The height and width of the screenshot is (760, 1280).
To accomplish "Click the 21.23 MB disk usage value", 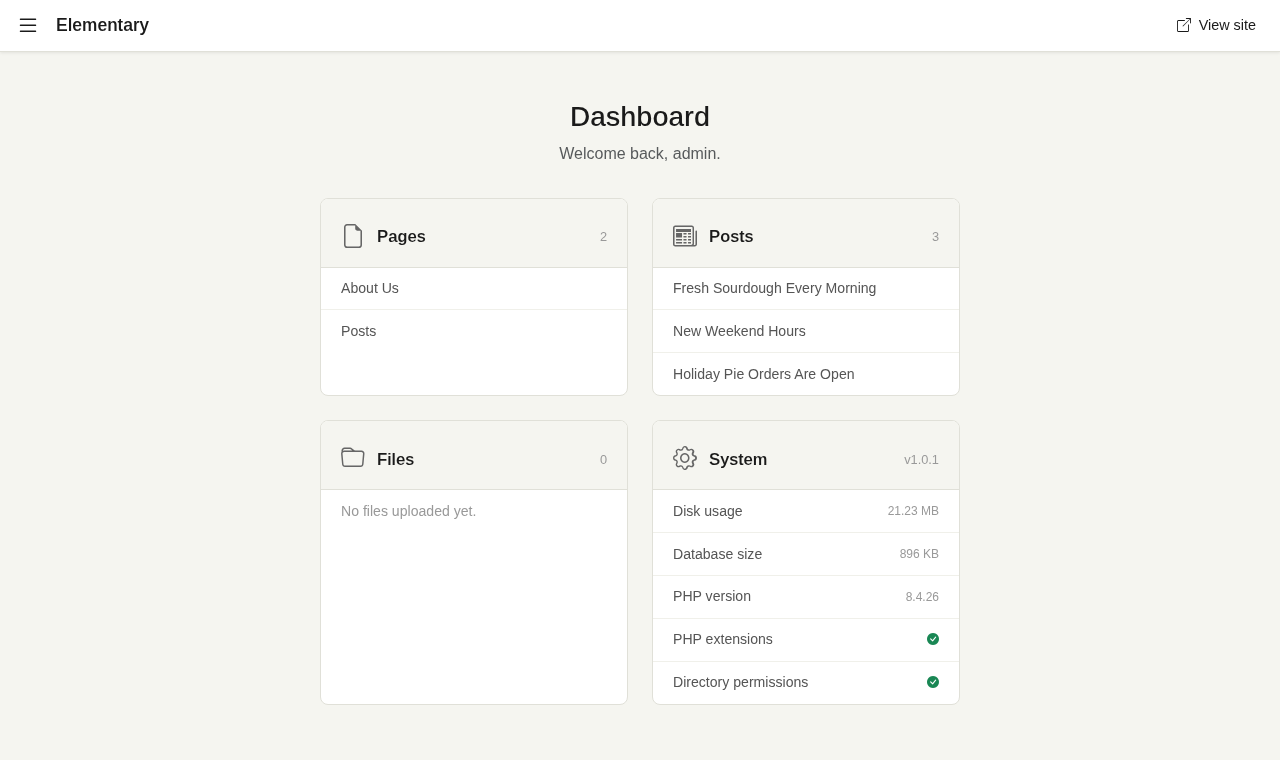I will (913, 511).
